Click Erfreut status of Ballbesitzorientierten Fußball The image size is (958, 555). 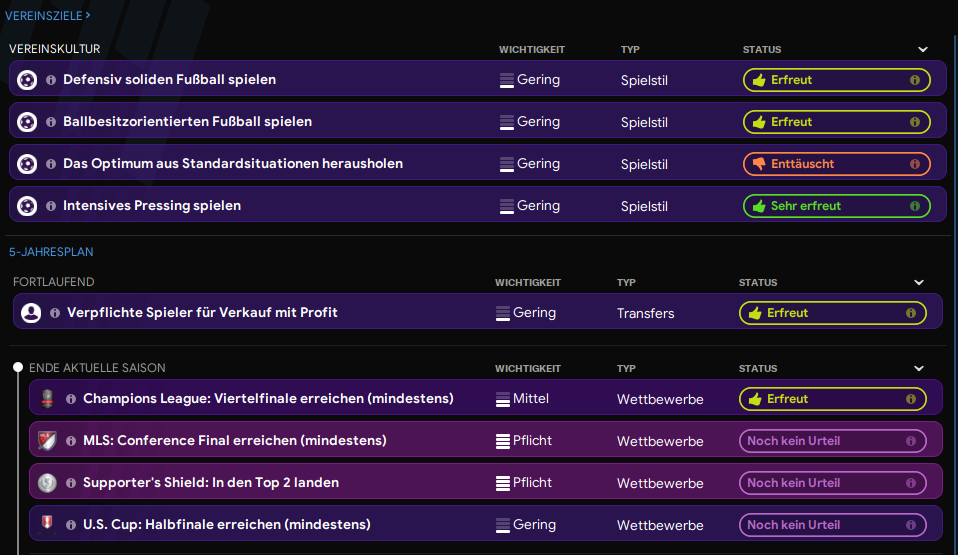[x=836, y=122]
